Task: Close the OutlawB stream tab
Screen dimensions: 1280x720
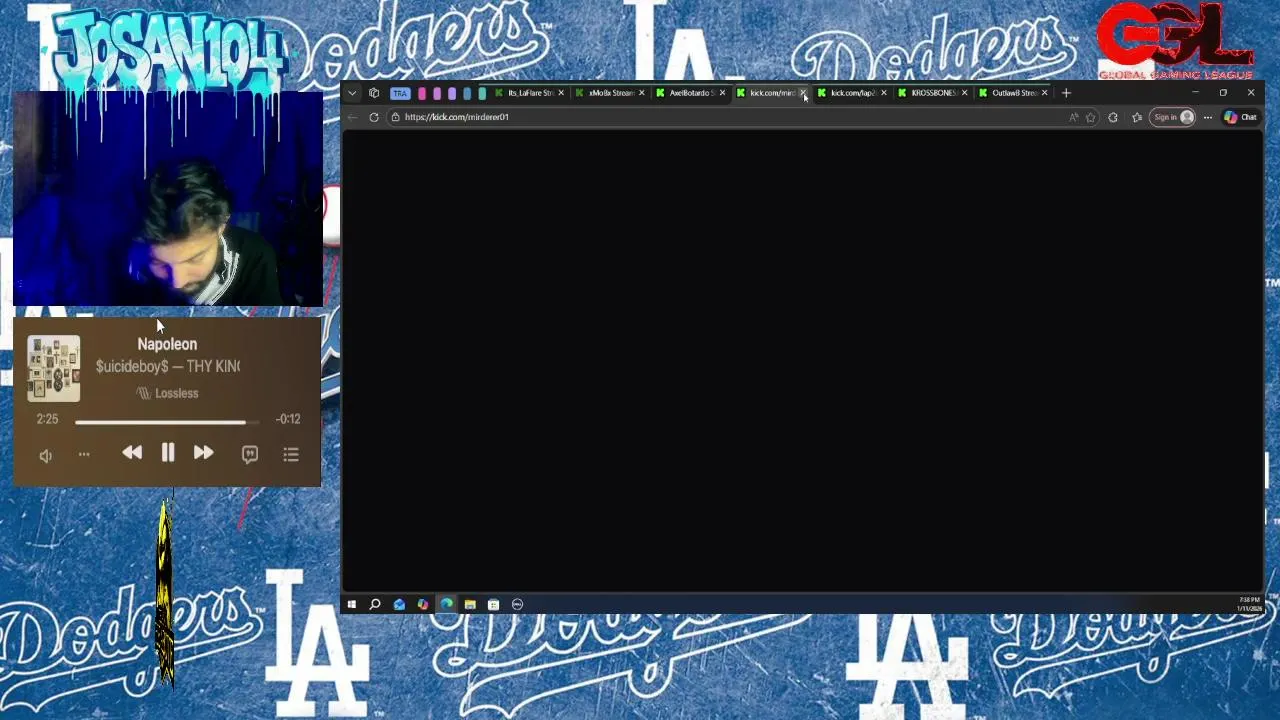Action: coord(1044,93)
